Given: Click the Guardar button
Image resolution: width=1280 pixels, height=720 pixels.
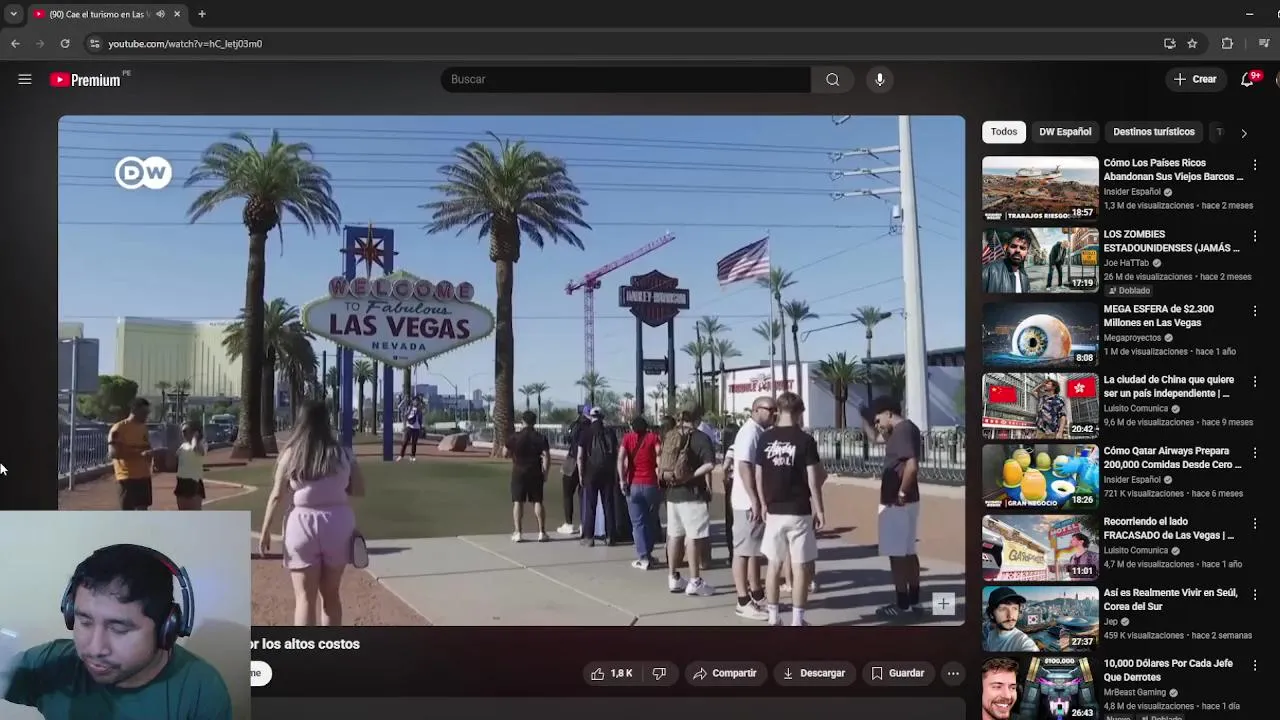Looking at the screenshot, I should click(897, 673).
